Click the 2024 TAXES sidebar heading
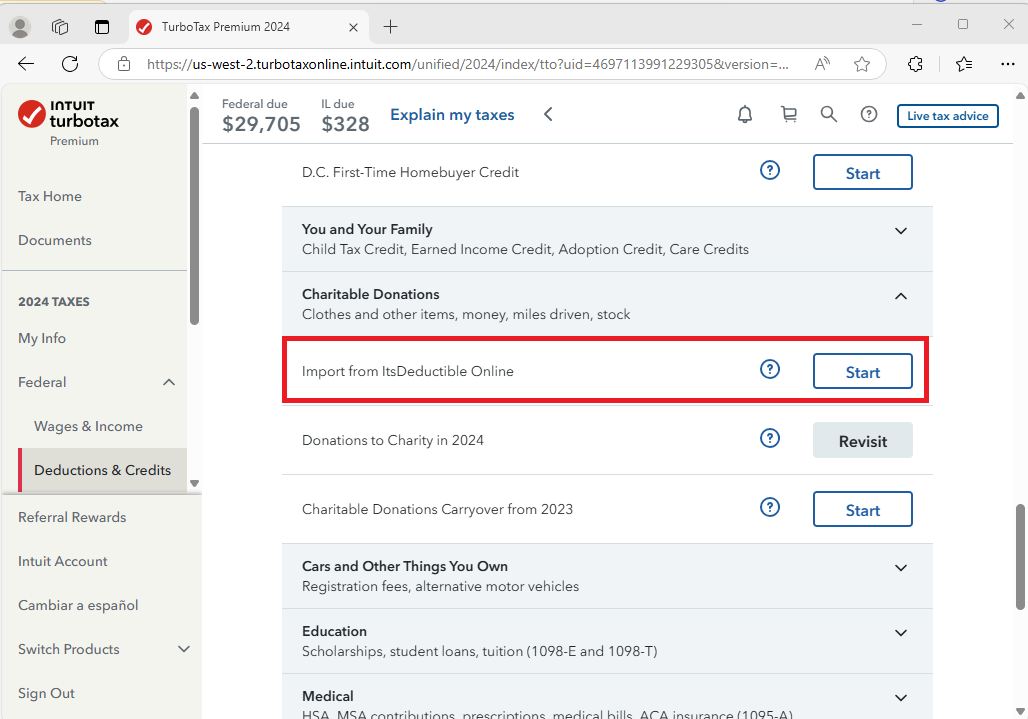 [54, 301]
